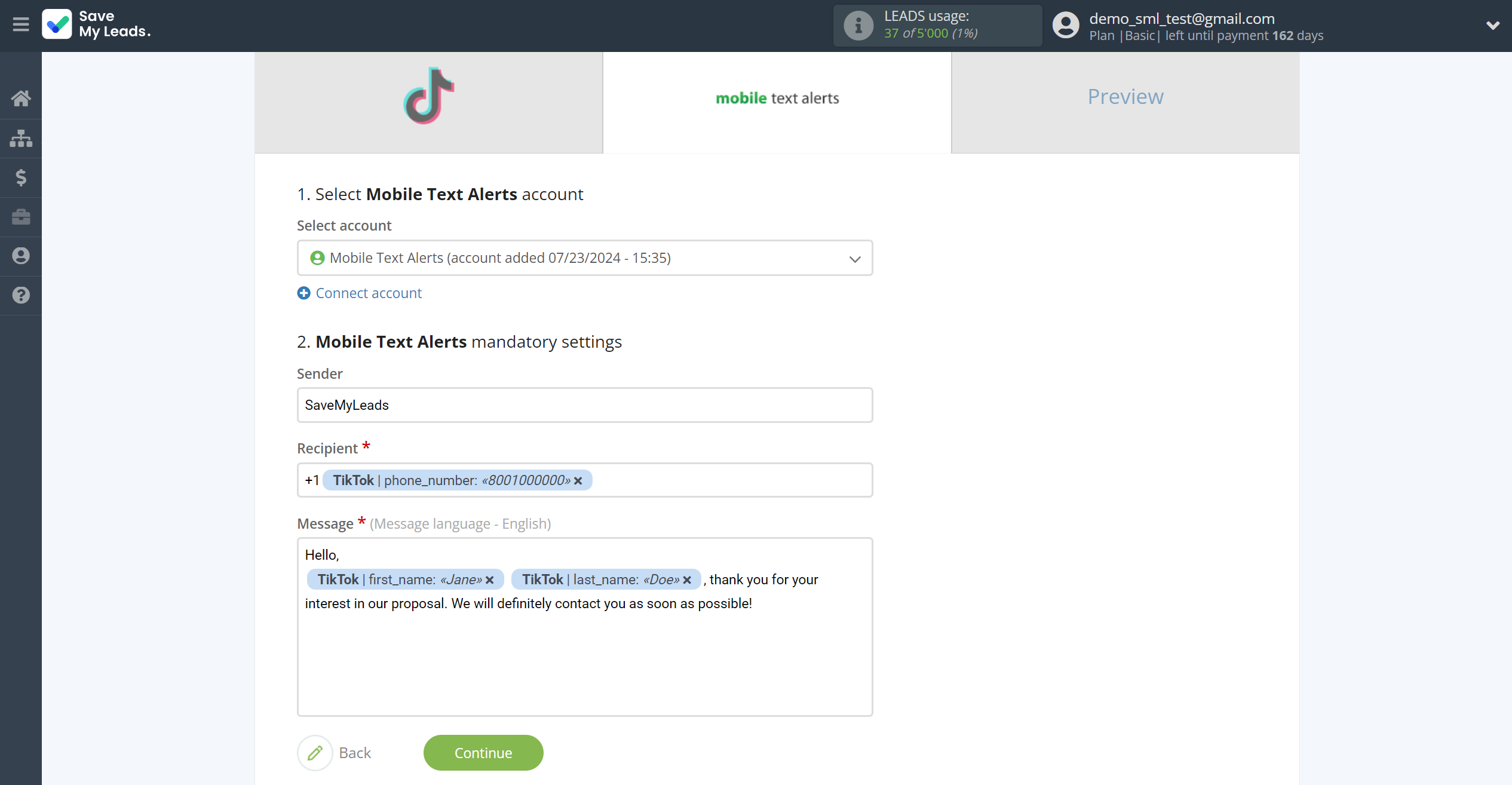Image resolution: width=1512 pixels, height=785 pixels.
Task: Click the Continue button to proceed
Action: coord(484,753)
